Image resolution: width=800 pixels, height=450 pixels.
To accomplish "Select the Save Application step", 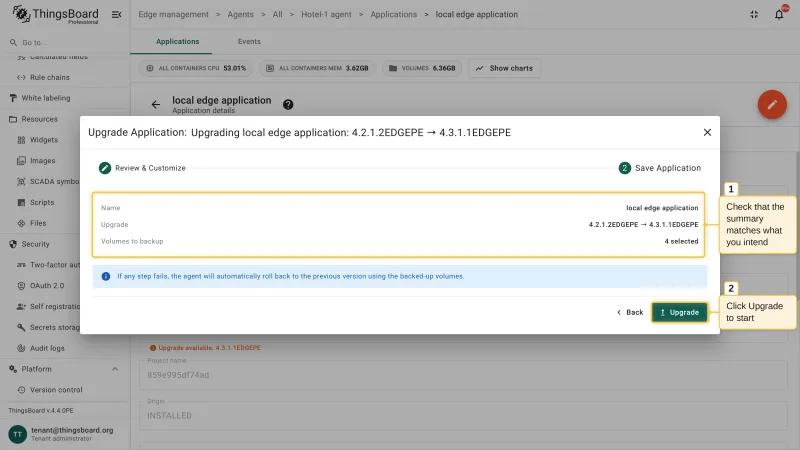I will click(x=660, y=168).
